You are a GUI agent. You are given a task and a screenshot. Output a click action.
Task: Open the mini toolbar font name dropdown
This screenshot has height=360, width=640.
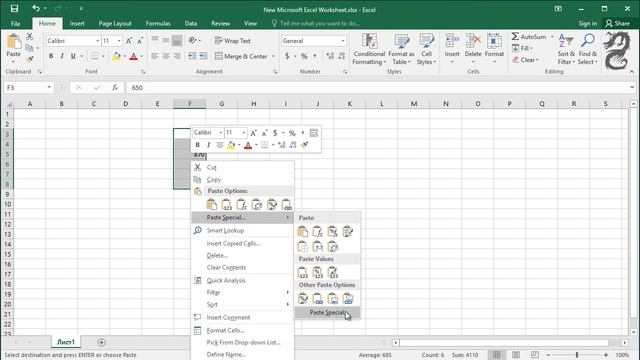pyautogui.click(x=221, y=133)
